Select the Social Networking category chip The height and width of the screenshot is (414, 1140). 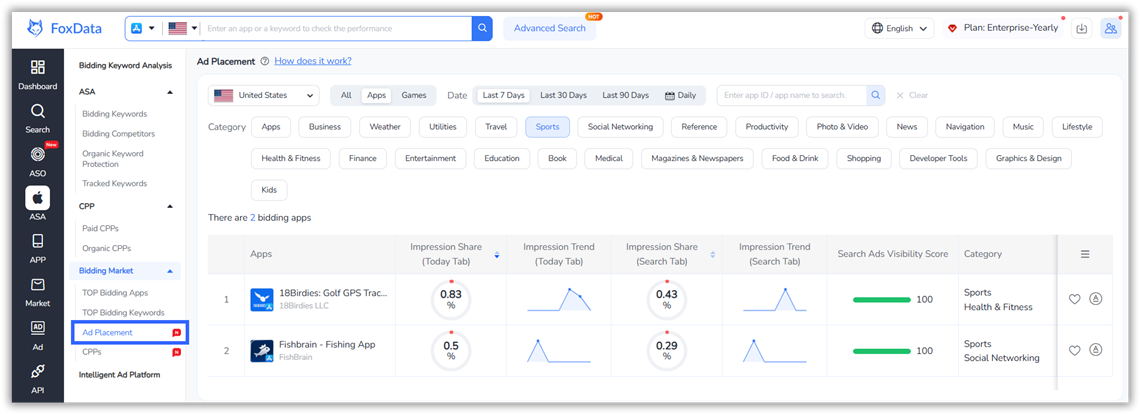click(620, 127)
